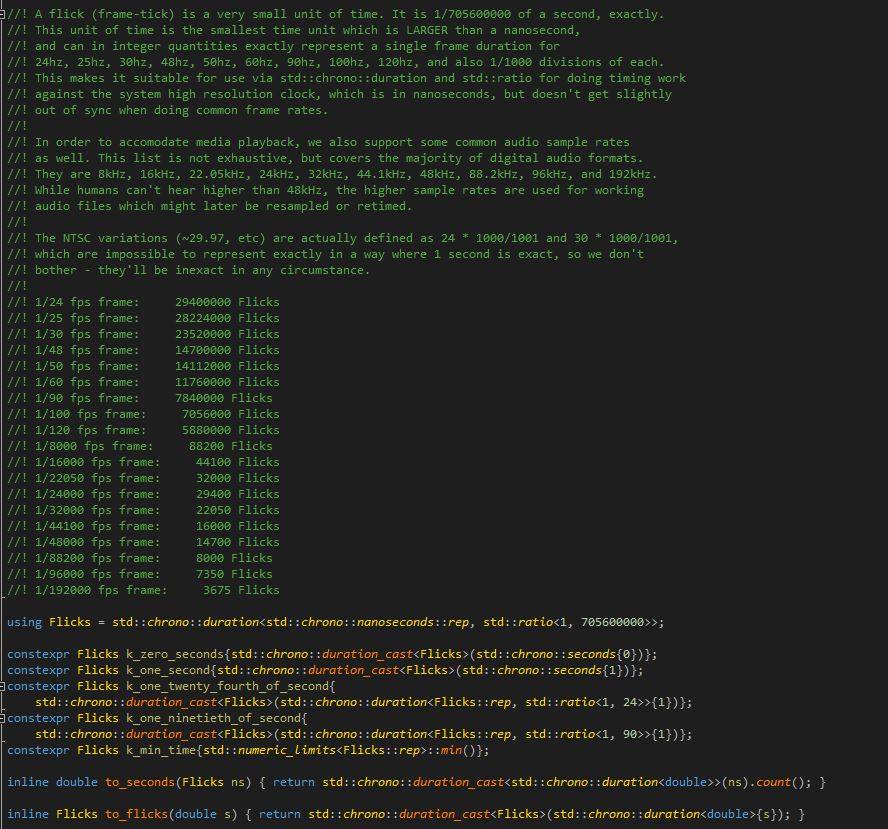
Task: Click the word 'LARGER' in the comment
Action: [427, 30]
